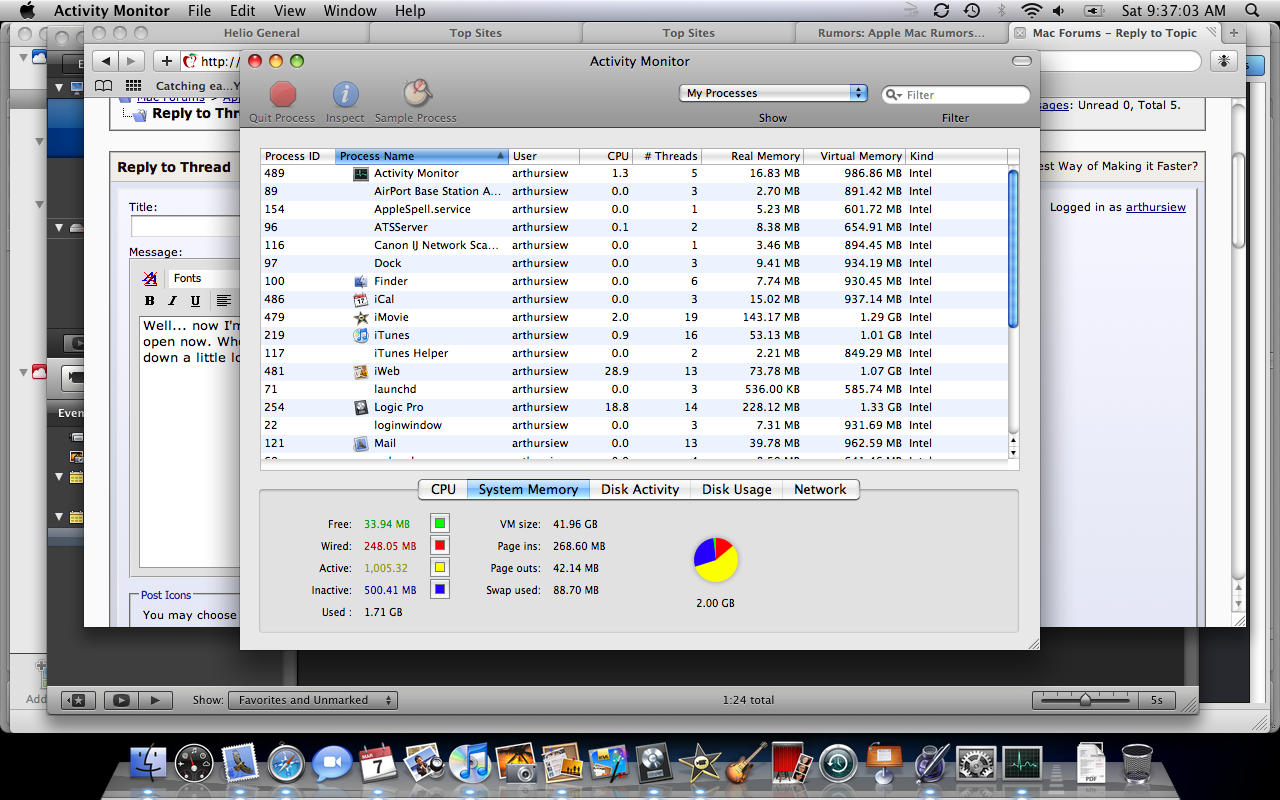Select Rumors: Apple Mac Rumors tab in Safari
The height and width of the screenshot is (800, 1280).
[x=901, y=33]
